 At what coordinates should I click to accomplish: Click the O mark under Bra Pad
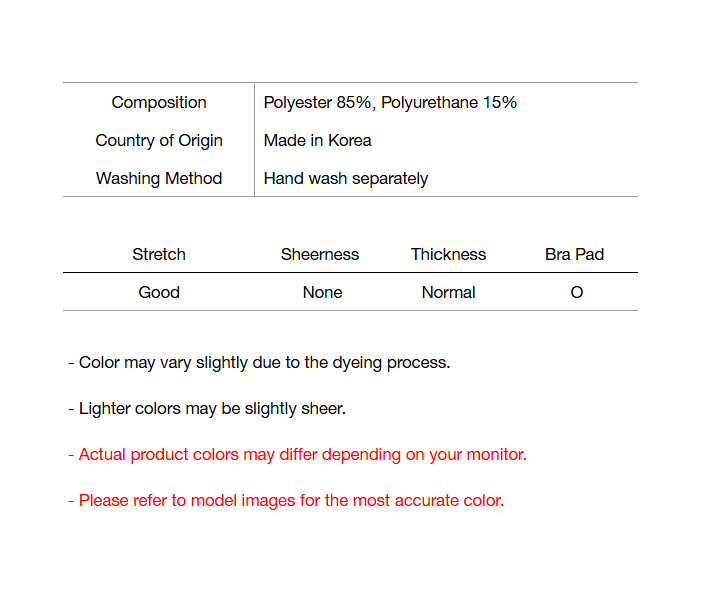(x=576, y=292)
